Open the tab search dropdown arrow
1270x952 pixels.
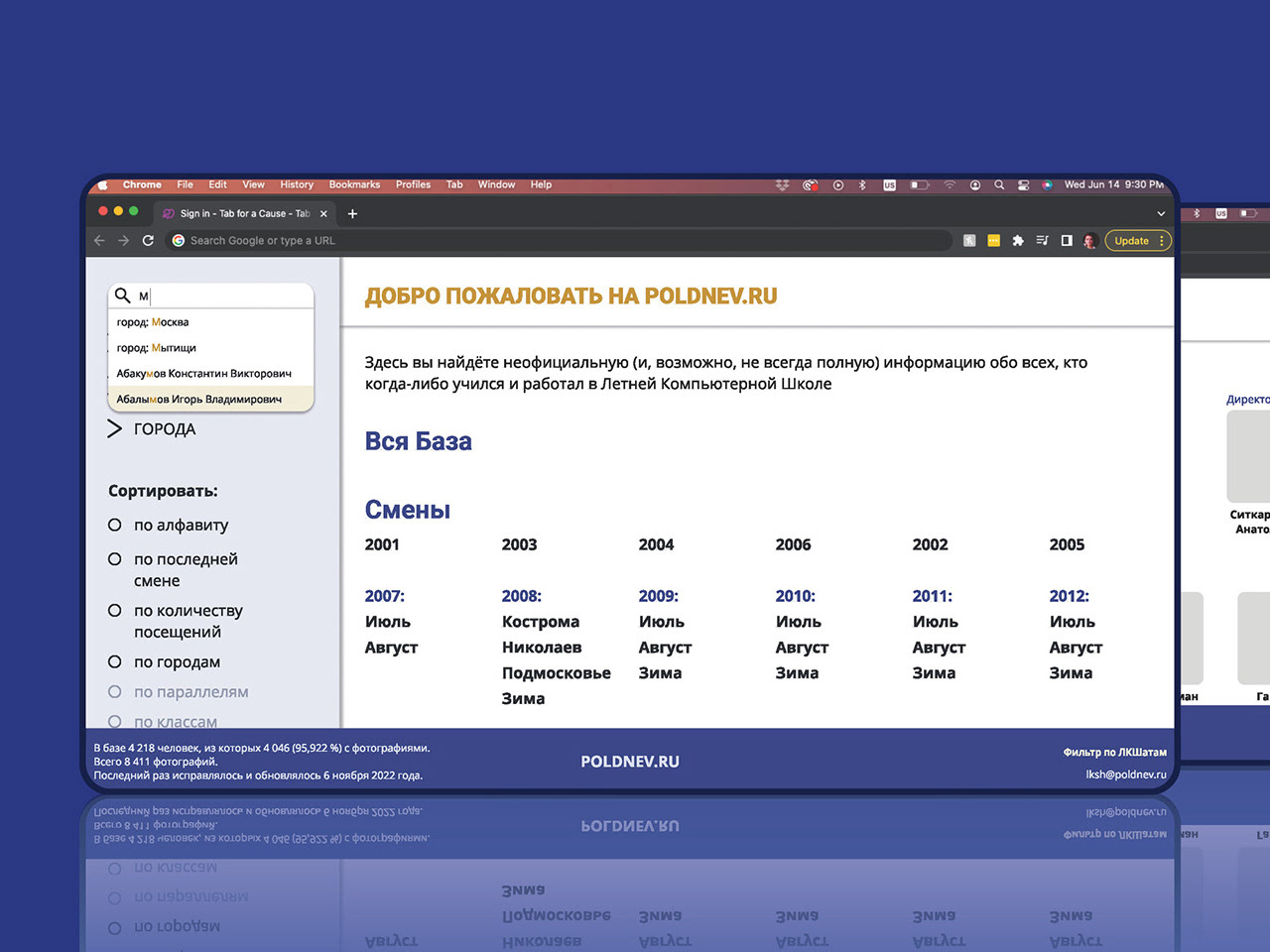1161,213
